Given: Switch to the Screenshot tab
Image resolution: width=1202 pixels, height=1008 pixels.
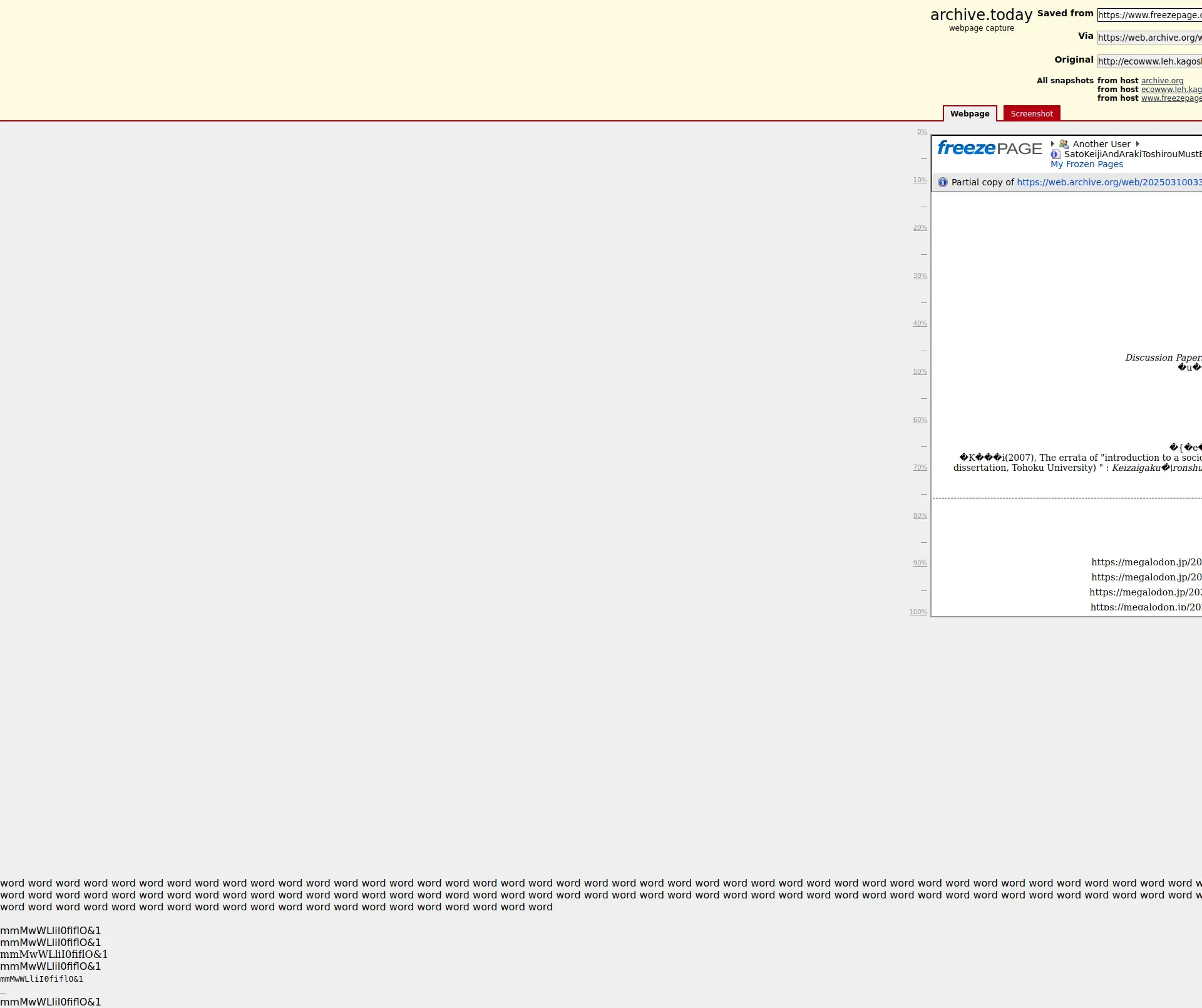Looking at the screenshot, I should 1031,113.
